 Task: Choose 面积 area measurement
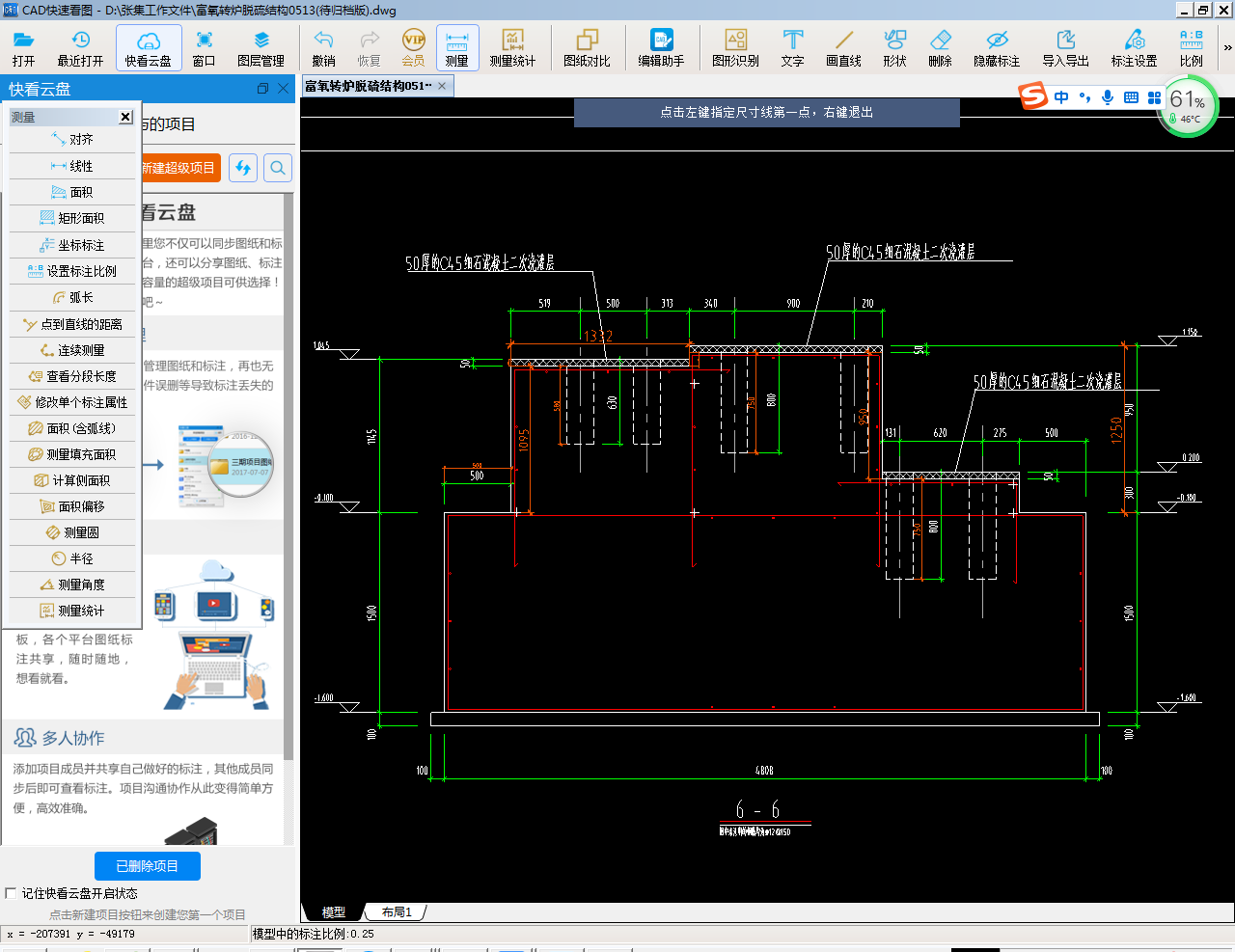coord(74,192)
